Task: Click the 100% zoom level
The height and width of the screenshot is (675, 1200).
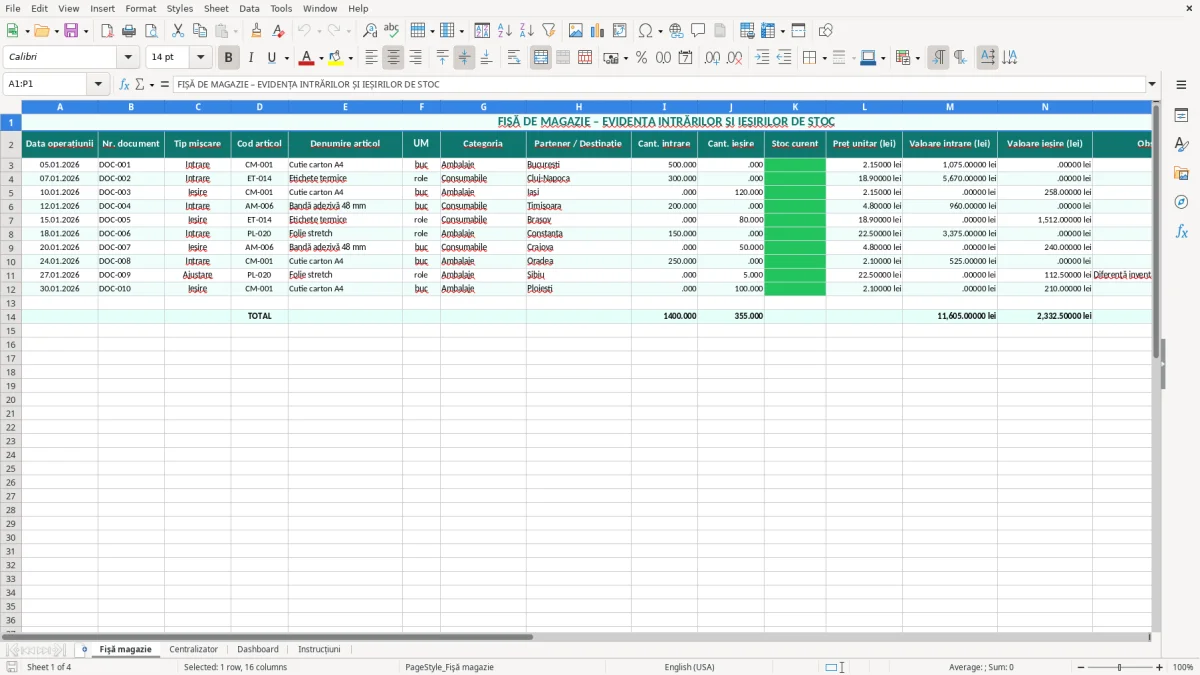Action: point(1183,667)
